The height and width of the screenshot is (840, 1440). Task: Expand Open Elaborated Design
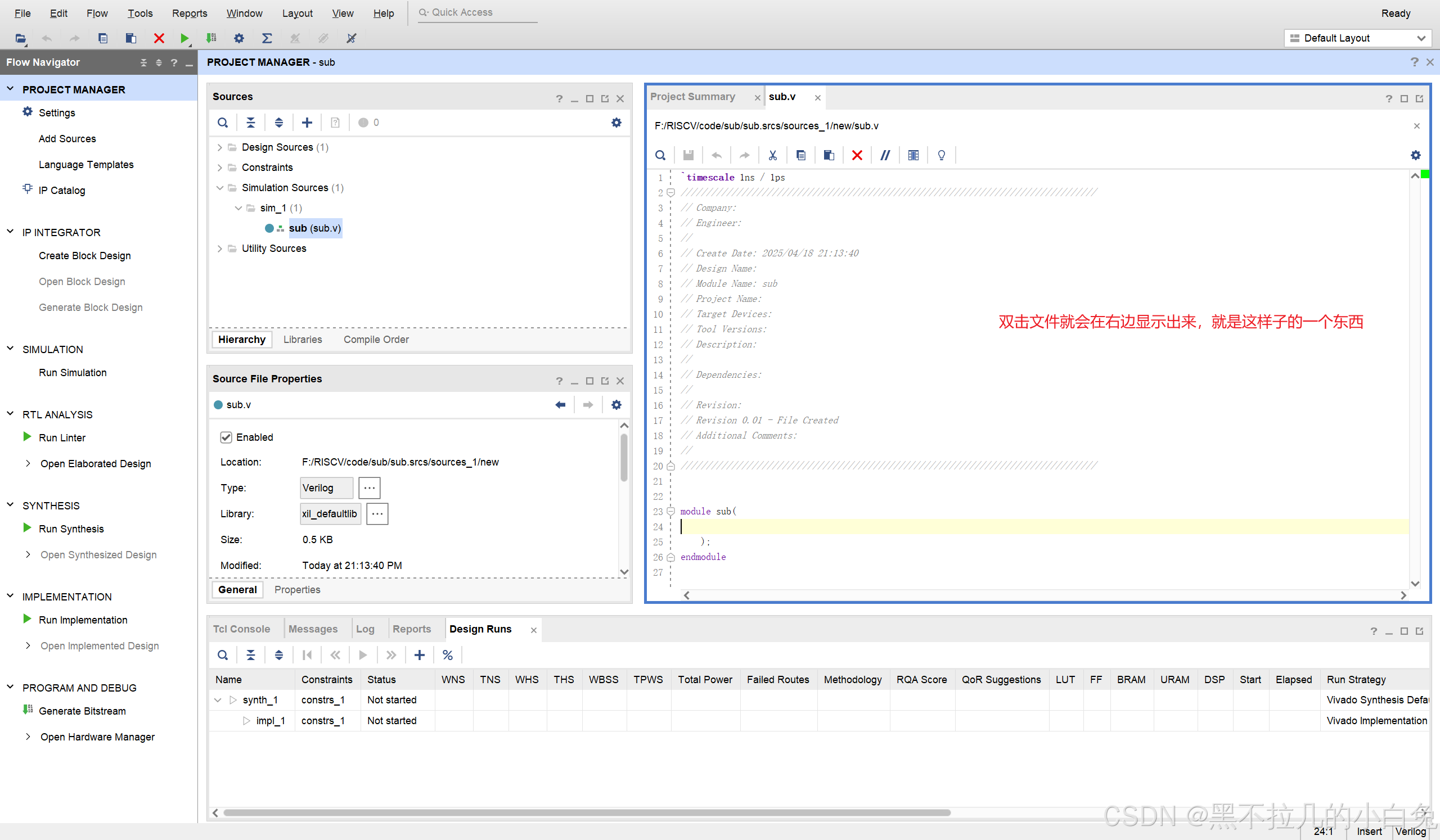click(x=28, y=464)
